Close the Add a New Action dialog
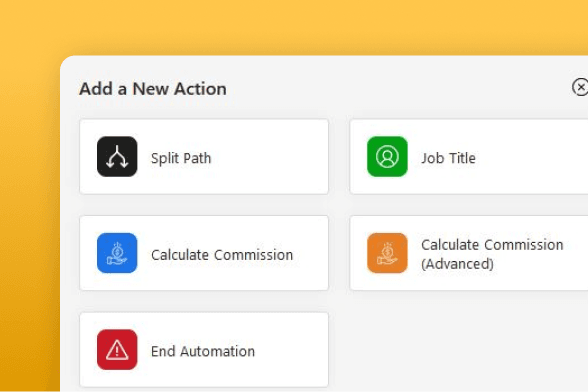Image resolution: width=588 pixels, height=392 pixels. coord(580,87)
